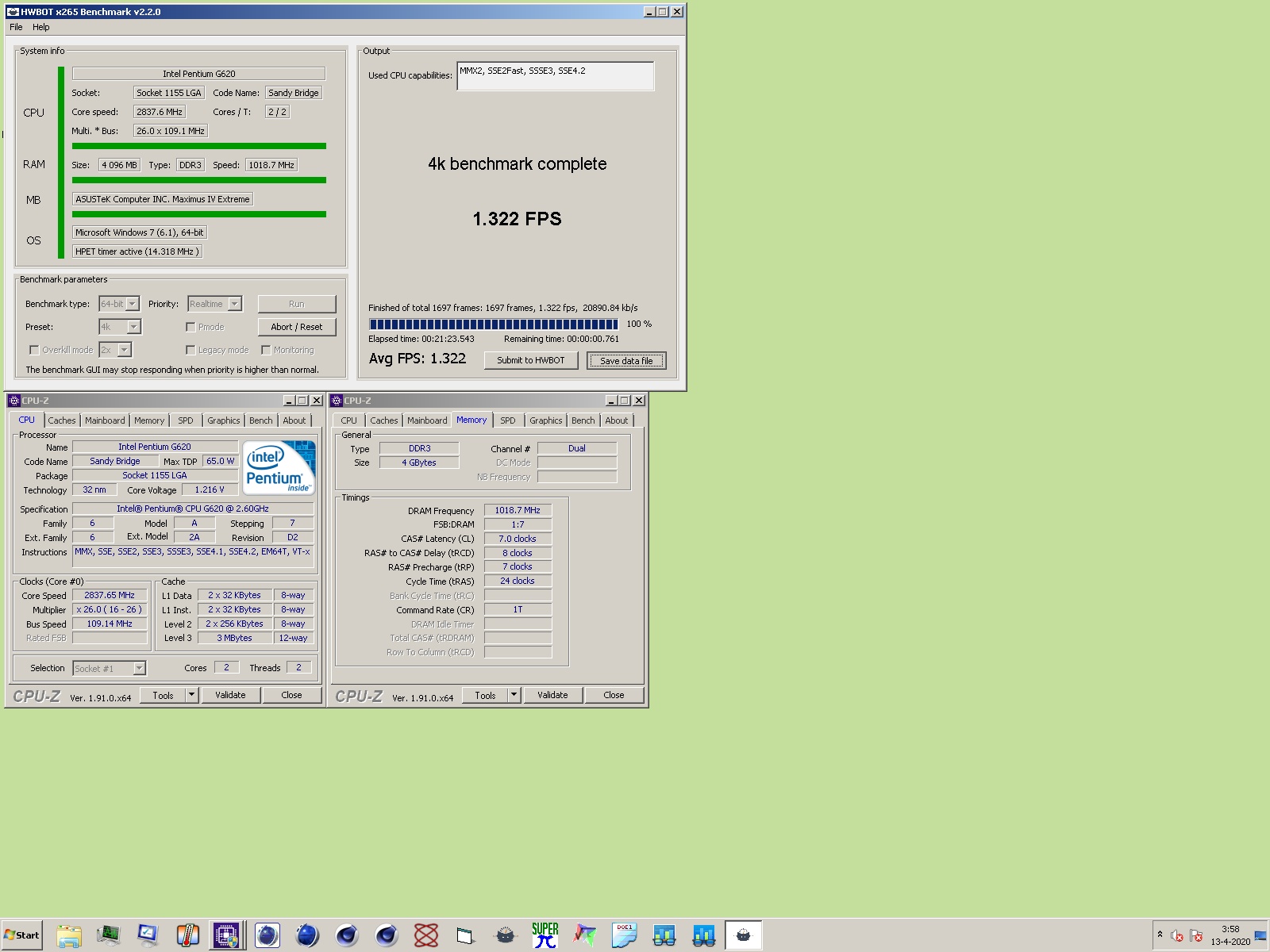Launch the thermometer temperature tool in taskbar
This screenshot has height=952, width=1270.
[188, 935]
